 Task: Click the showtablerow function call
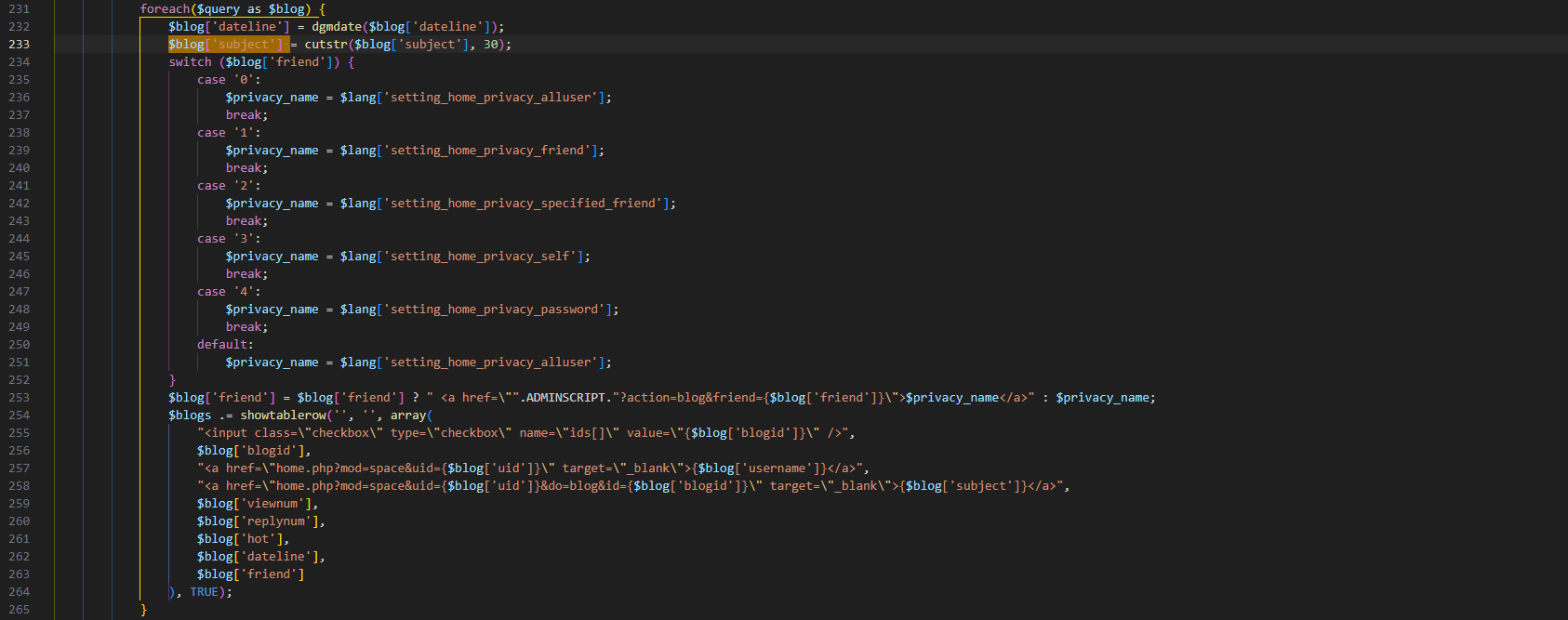pos(284,416)
